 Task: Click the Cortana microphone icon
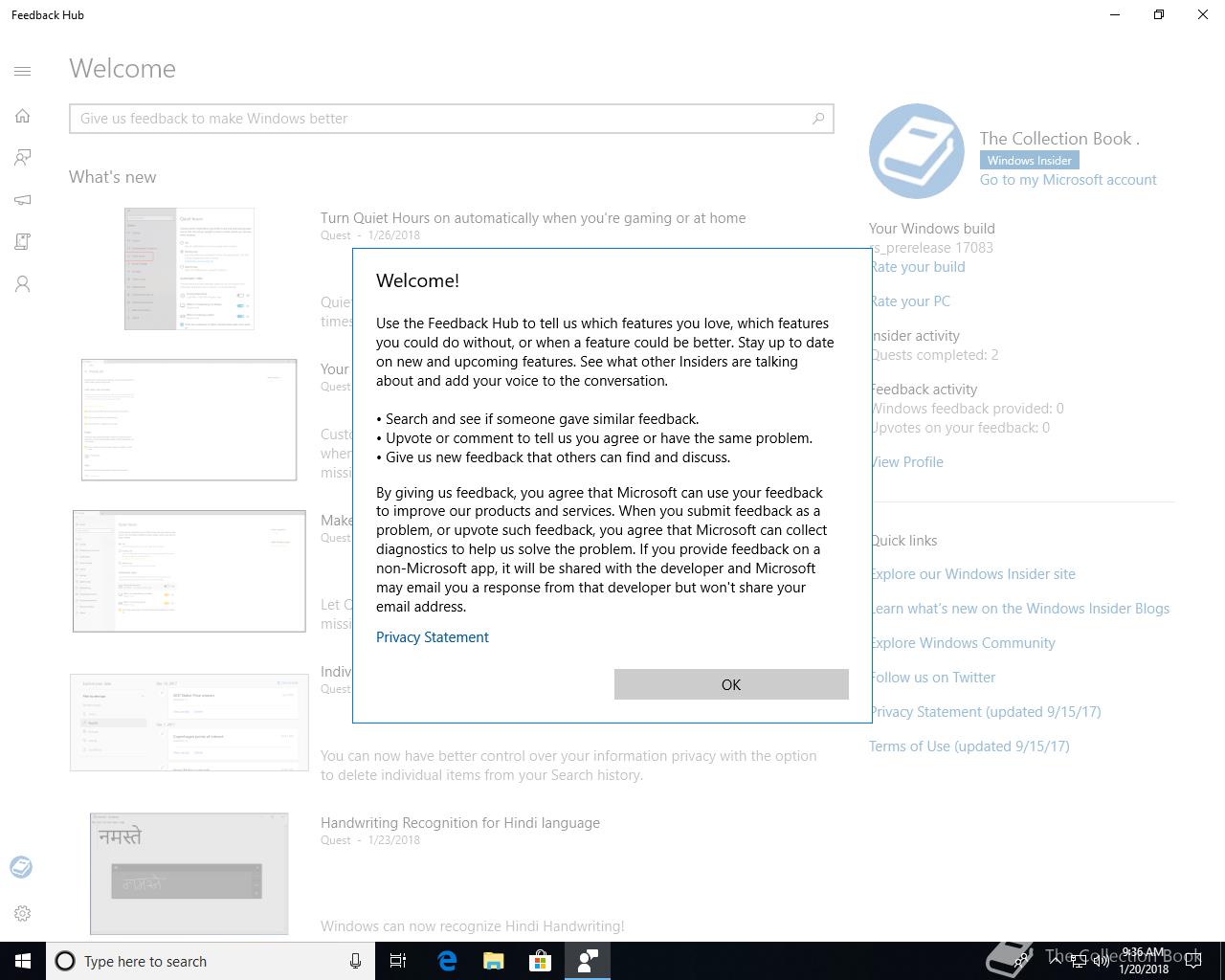pos(355,961)
